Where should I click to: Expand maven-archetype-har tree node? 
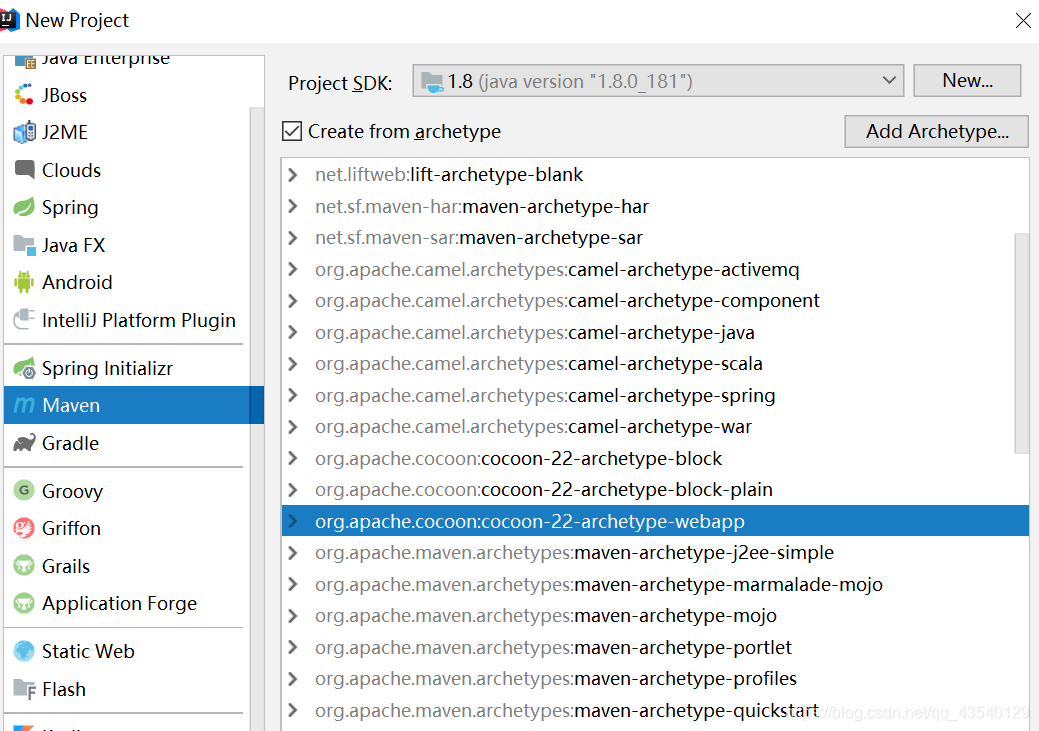(x=292, y=206)
